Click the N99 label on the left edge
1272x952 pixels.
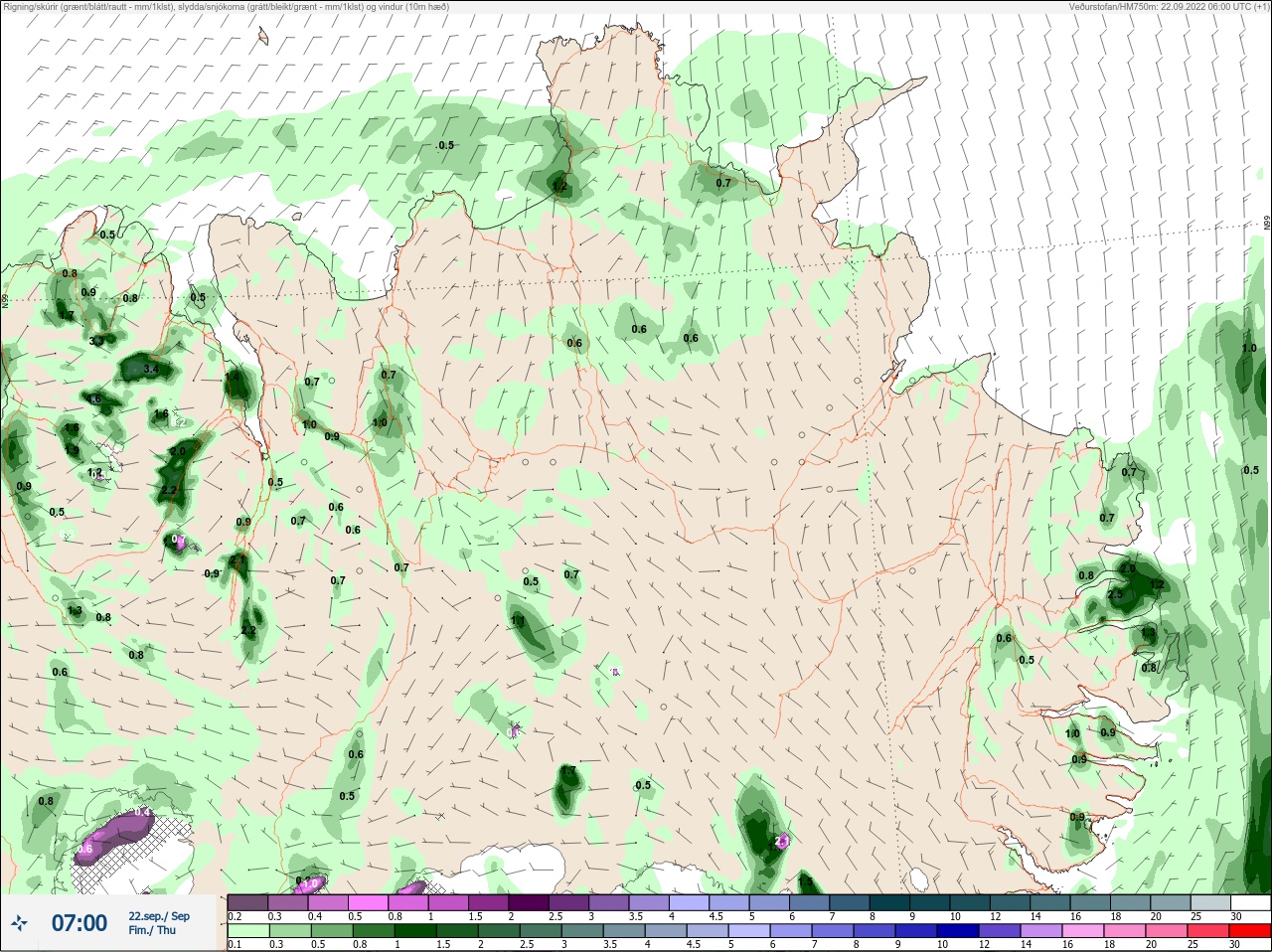pos(5,299)
